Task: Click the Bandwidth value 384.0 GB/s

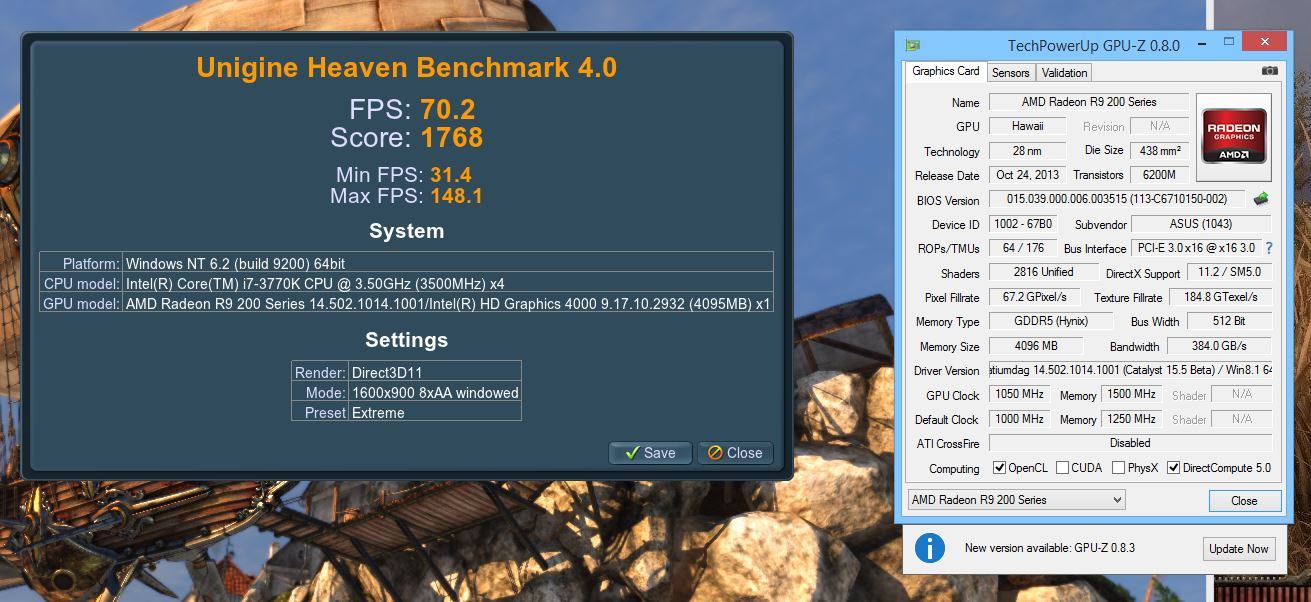Action: [1221, 346]
